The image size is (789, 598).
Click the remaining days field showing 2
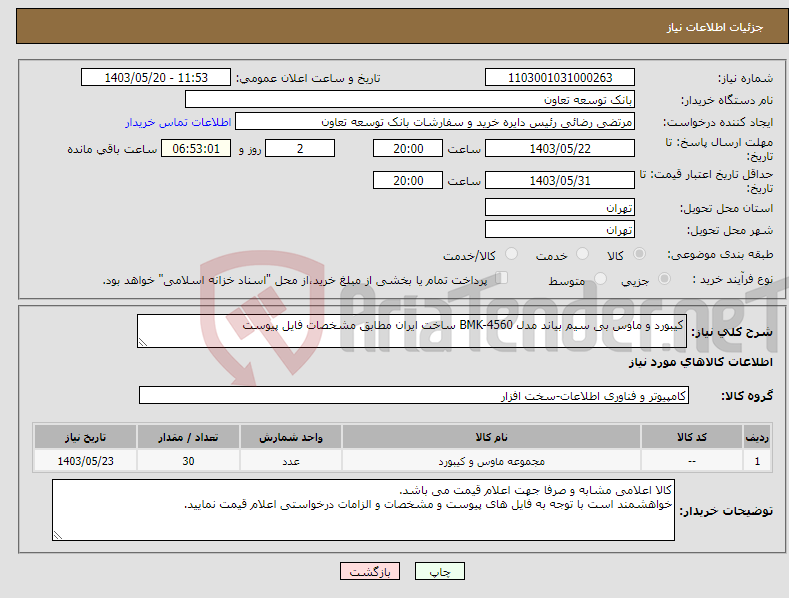click(300, 148)
